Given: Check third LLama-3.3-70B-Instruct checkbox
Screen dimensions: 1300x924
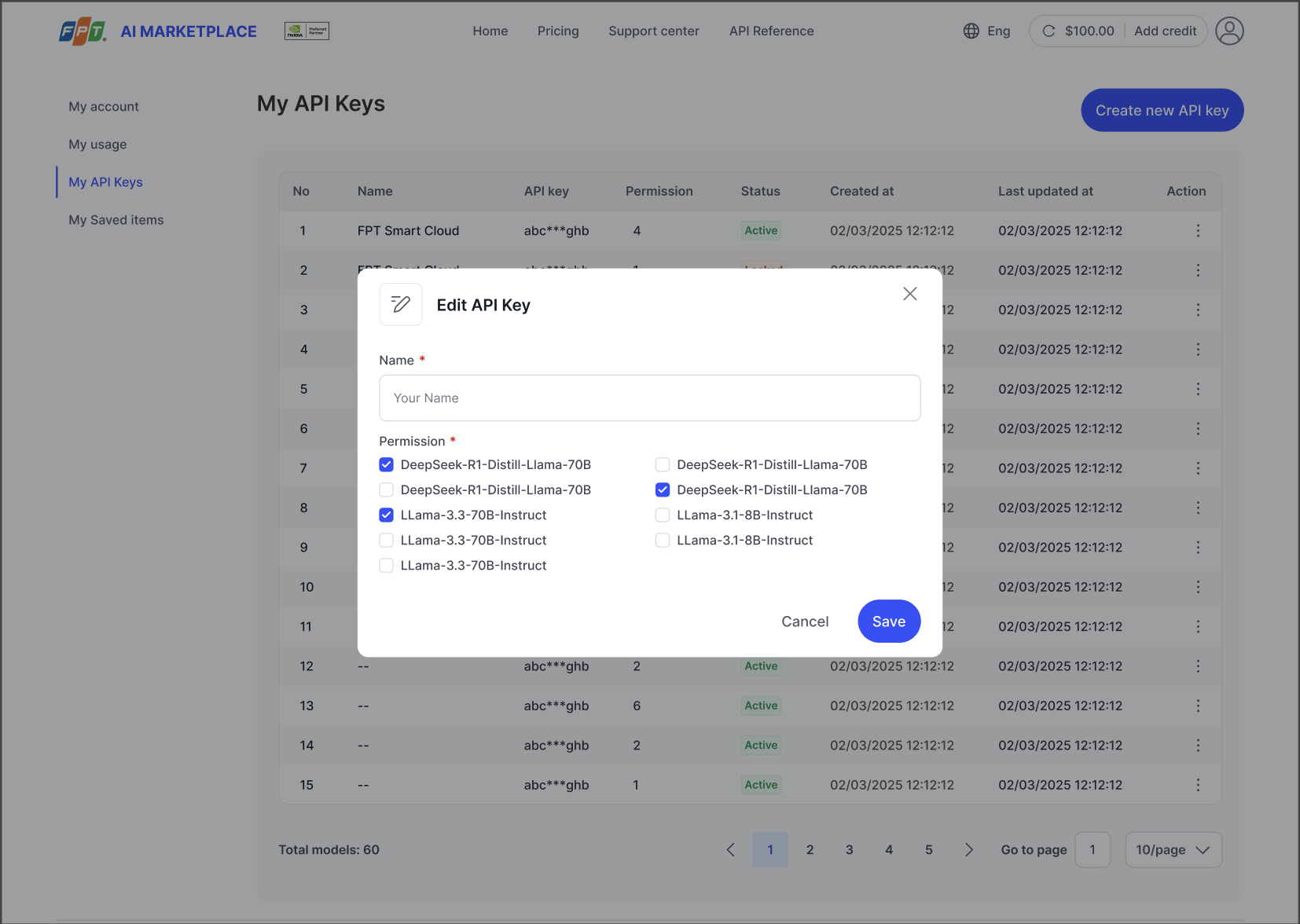Looking at the screenshot, I should [x=386, y=566].
